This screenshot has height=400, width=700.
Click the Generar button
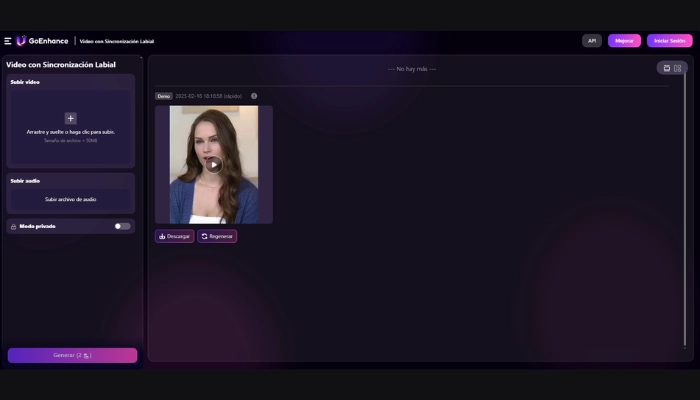(72, 355)
